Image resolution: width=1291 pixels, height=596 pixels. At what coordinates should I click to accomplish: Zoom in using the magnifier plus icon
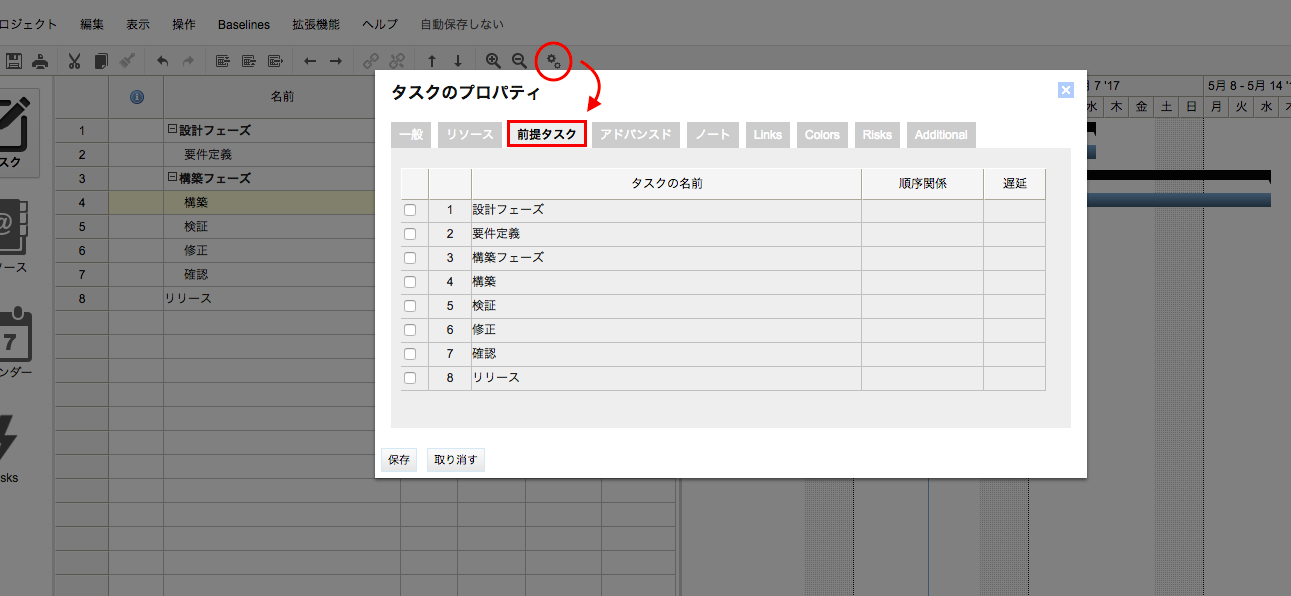click(493, 60)
